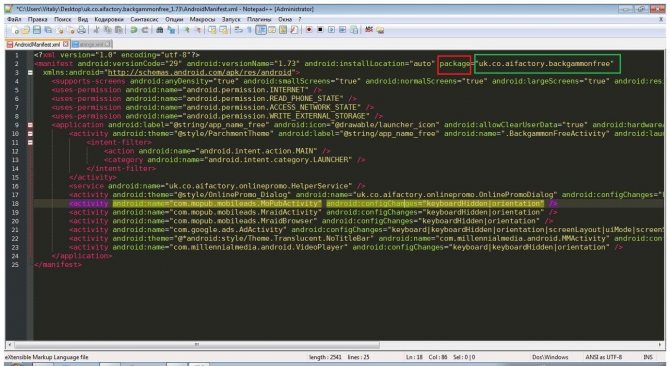Stop macro recording with the black square icon
Viewport: 670px width, 366px height.
tap(320, 30)
